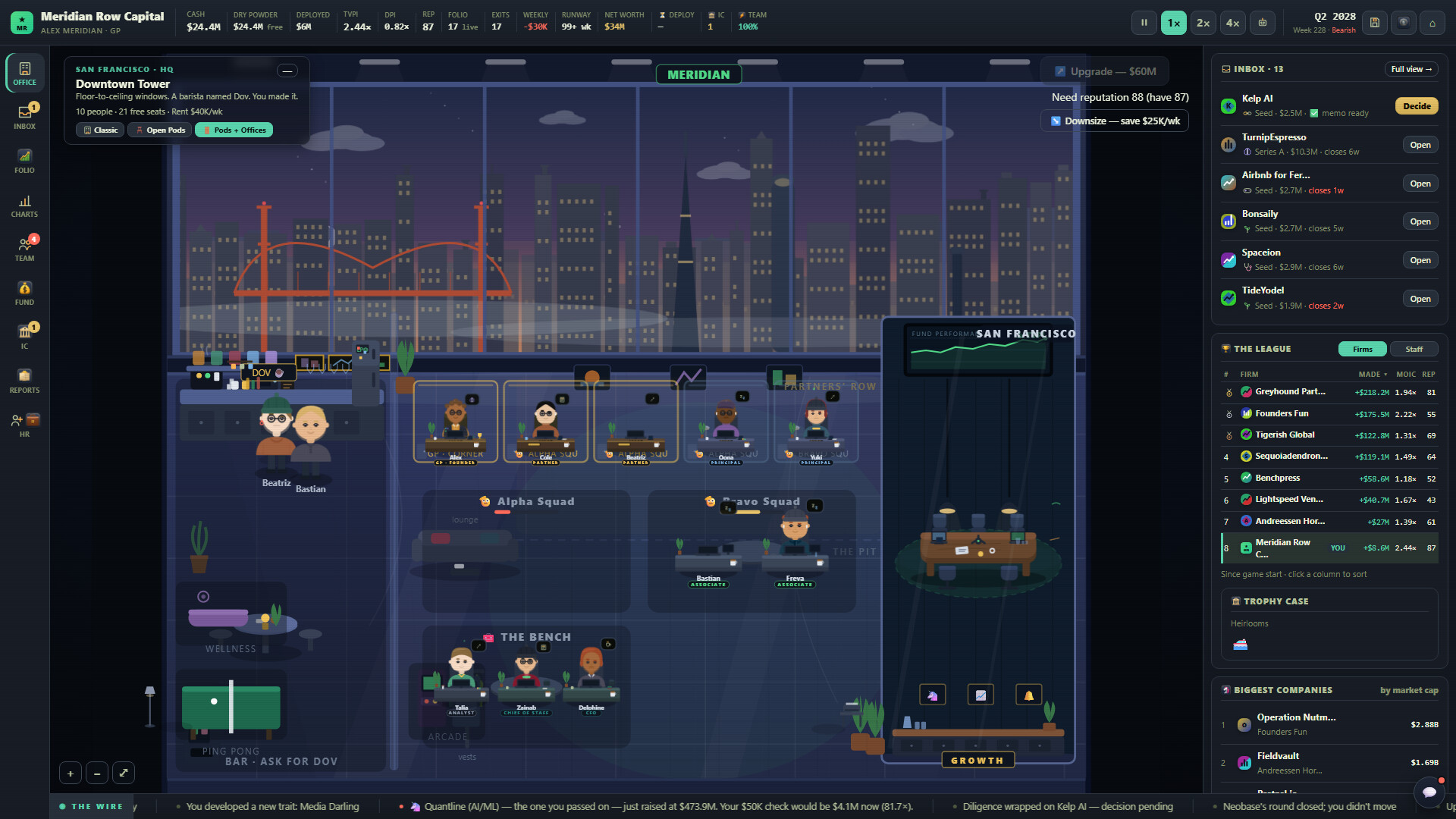Collapse the Downtown Tower info card
Screen dimensions: 1456x819
(287, 71)
